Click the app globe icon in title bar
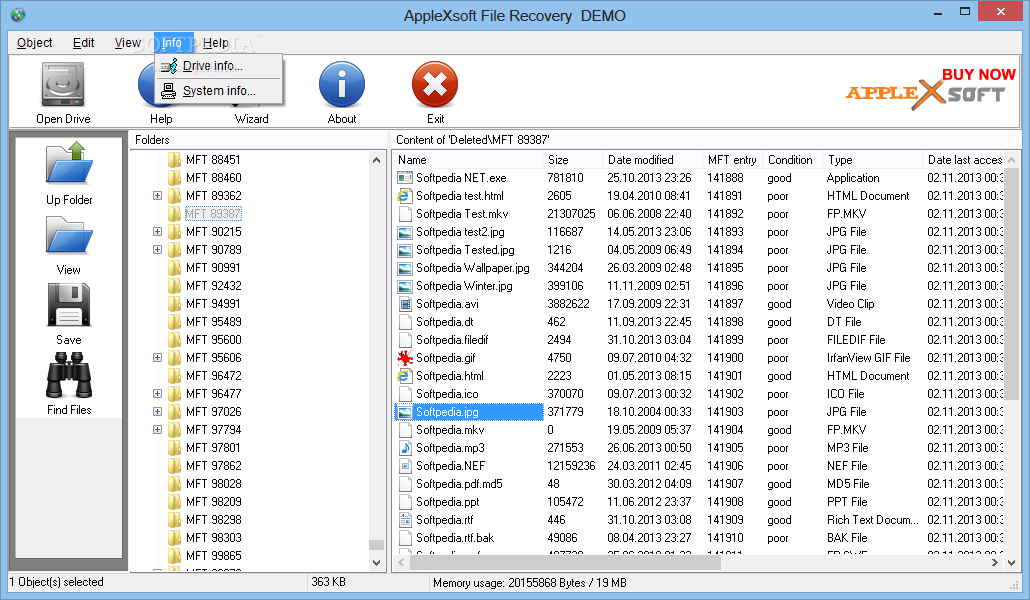 point(18,14)
